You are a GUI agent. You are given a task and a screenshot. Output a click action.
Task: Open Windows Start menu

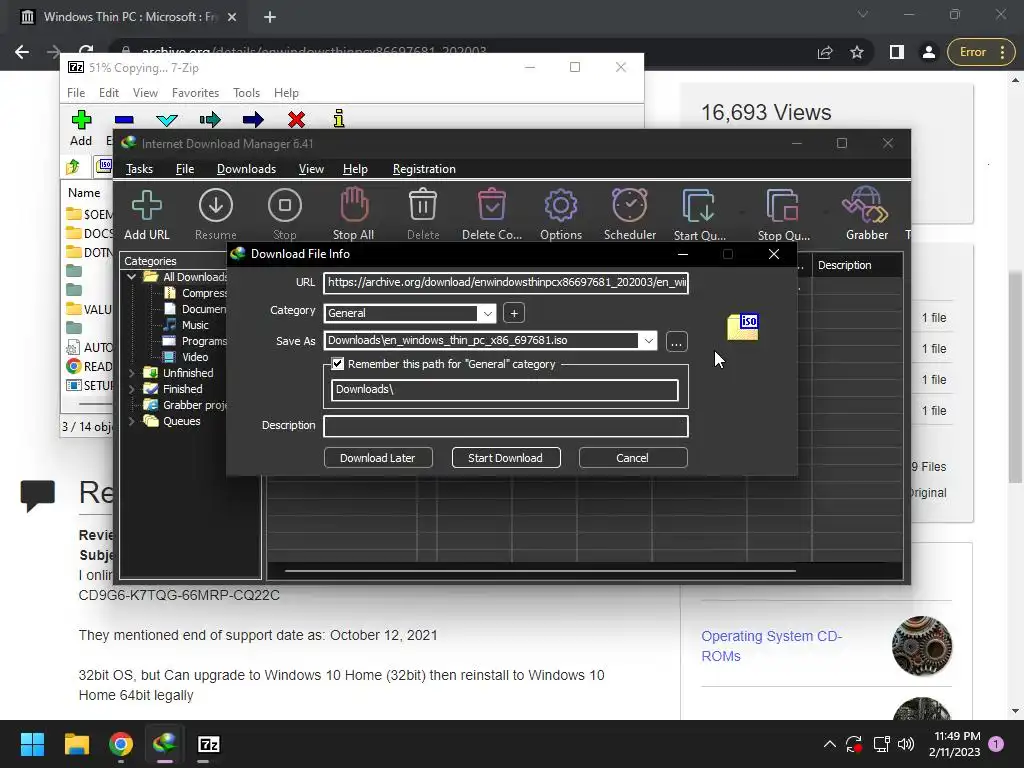(x=32, y=744)
